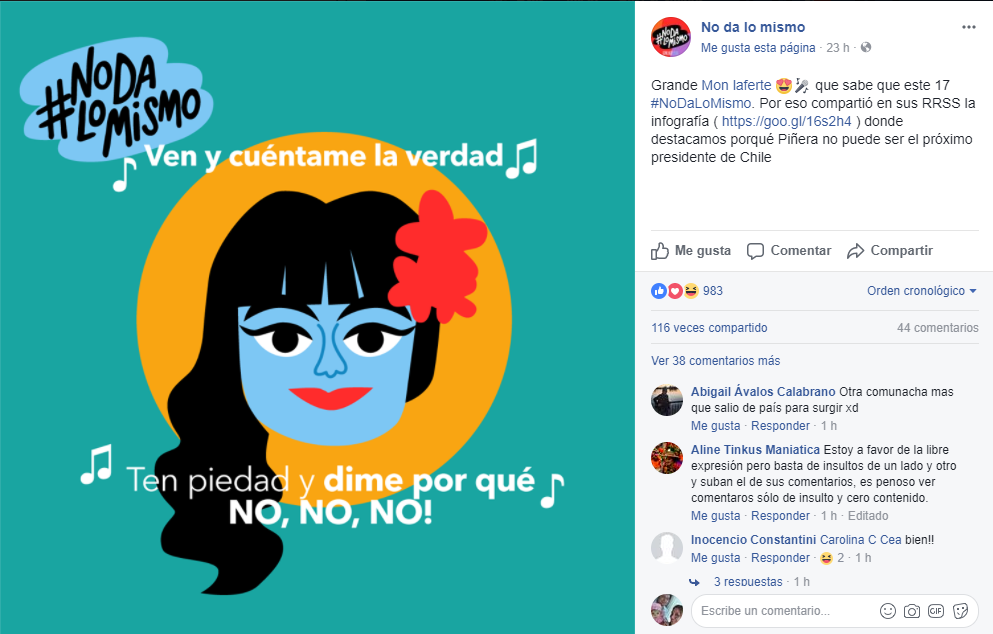Open the sticker picker icon
This screenshot has width=993, height=634.
960,611
